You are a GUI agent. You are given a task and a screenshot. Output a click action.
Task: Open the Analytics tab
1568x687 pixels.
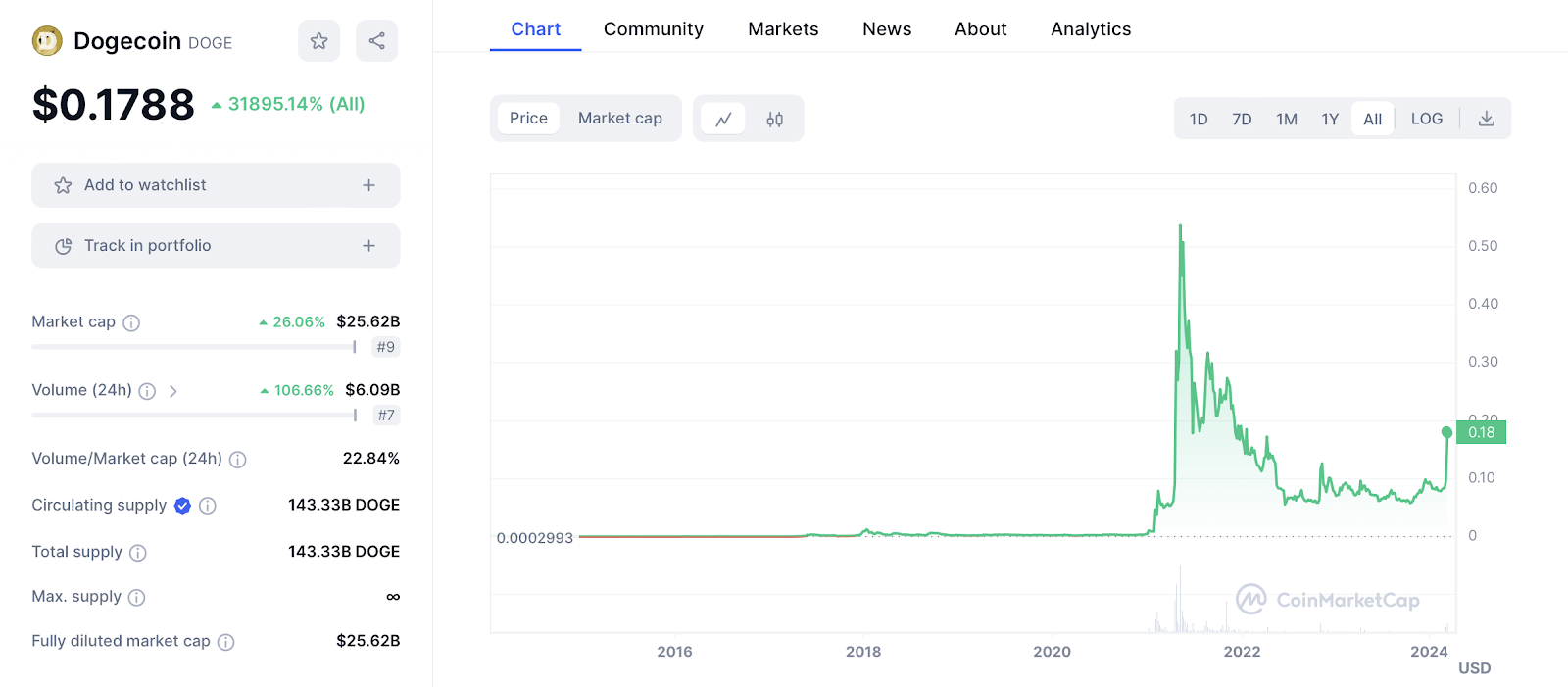[x=1091, y=29]
